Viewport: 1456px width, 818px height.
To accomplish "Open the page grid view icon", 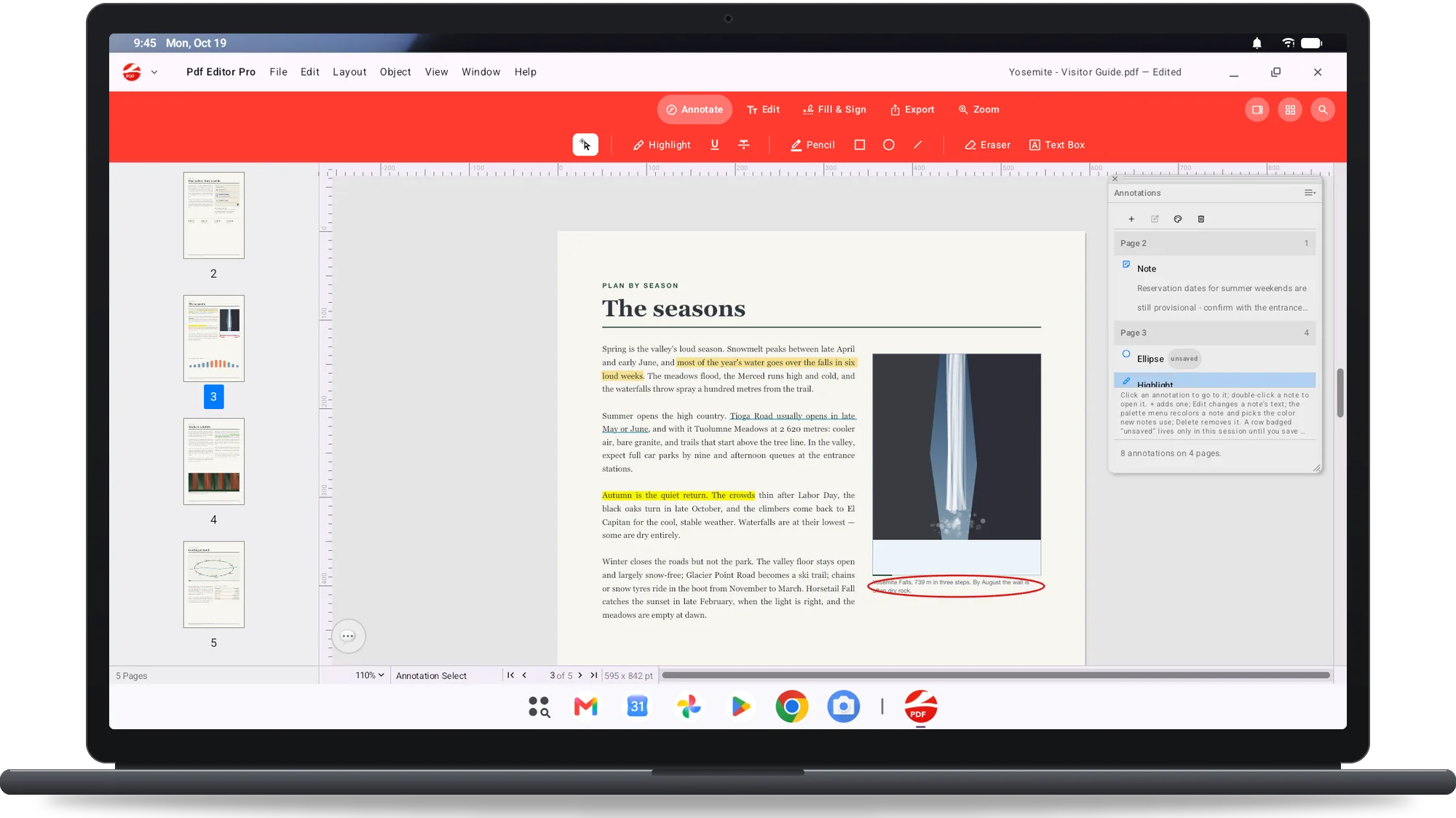I will pos(1290,110).
